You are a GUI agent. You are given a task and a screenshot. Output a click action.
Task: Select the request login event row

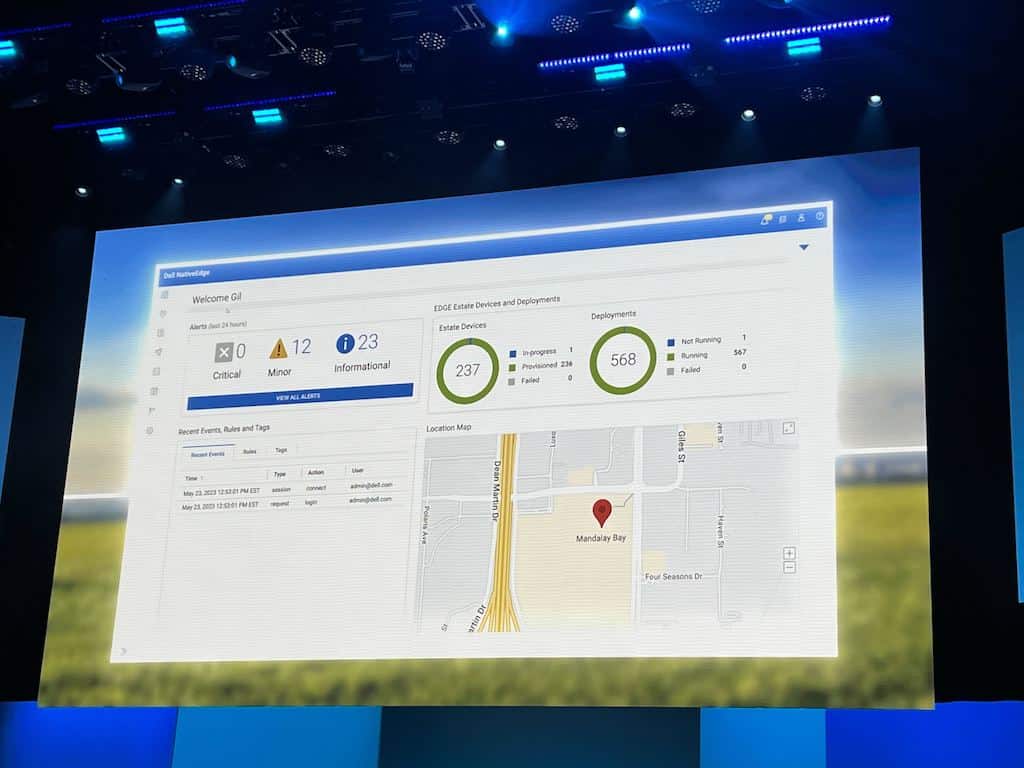pyautogui.click(x=287, y=504)
